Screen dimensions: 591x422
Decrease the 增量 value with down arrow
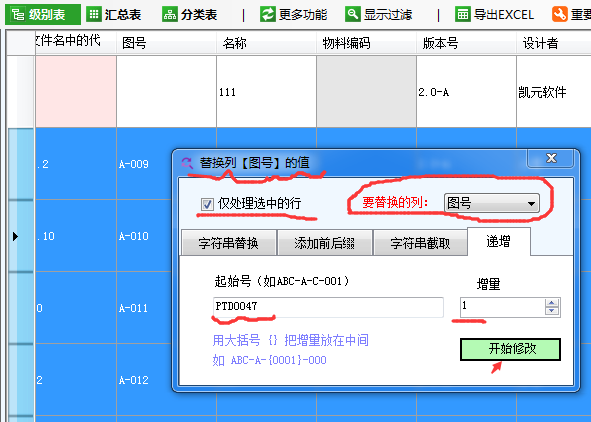click(552, 311)
